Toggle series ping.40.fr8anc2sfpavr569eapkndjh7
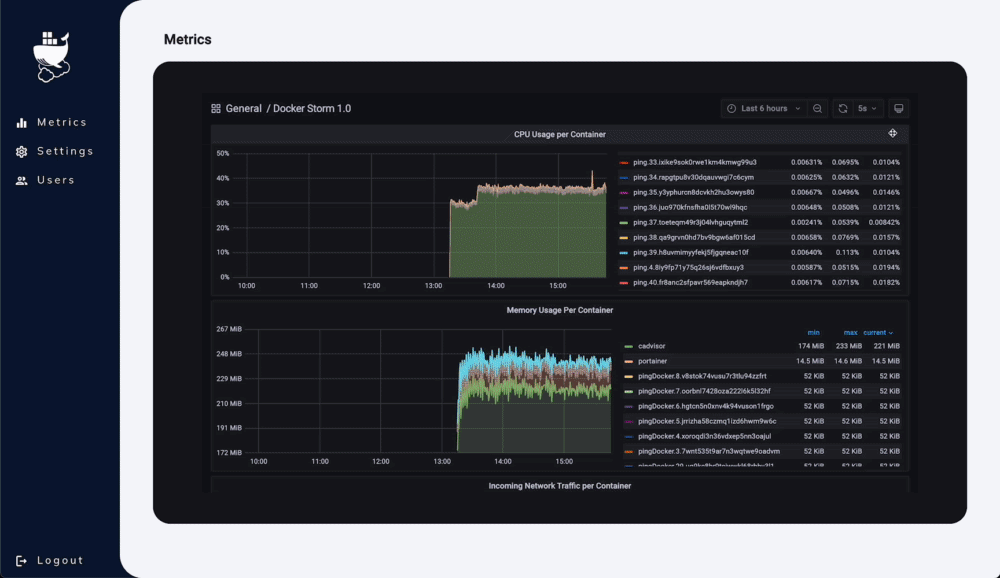This screenshot has height=578, width=1000. [690, 283]
